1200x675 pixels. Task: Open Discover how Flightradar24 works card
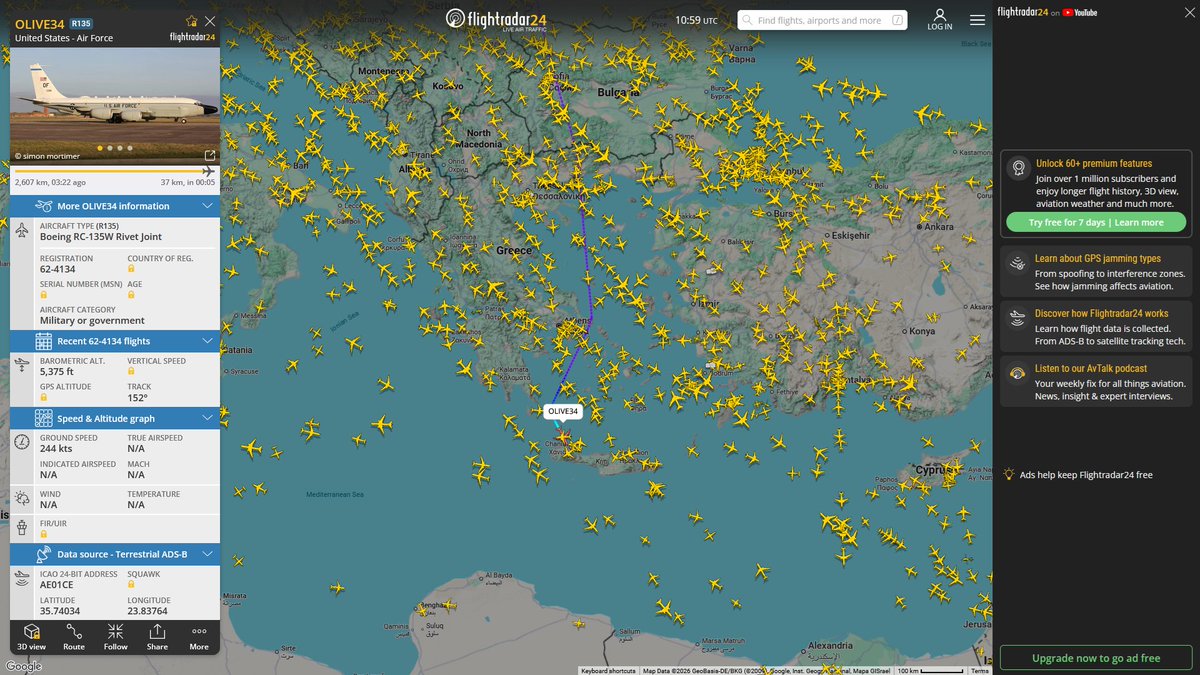pyautogui.click(x=1096, y=327)
